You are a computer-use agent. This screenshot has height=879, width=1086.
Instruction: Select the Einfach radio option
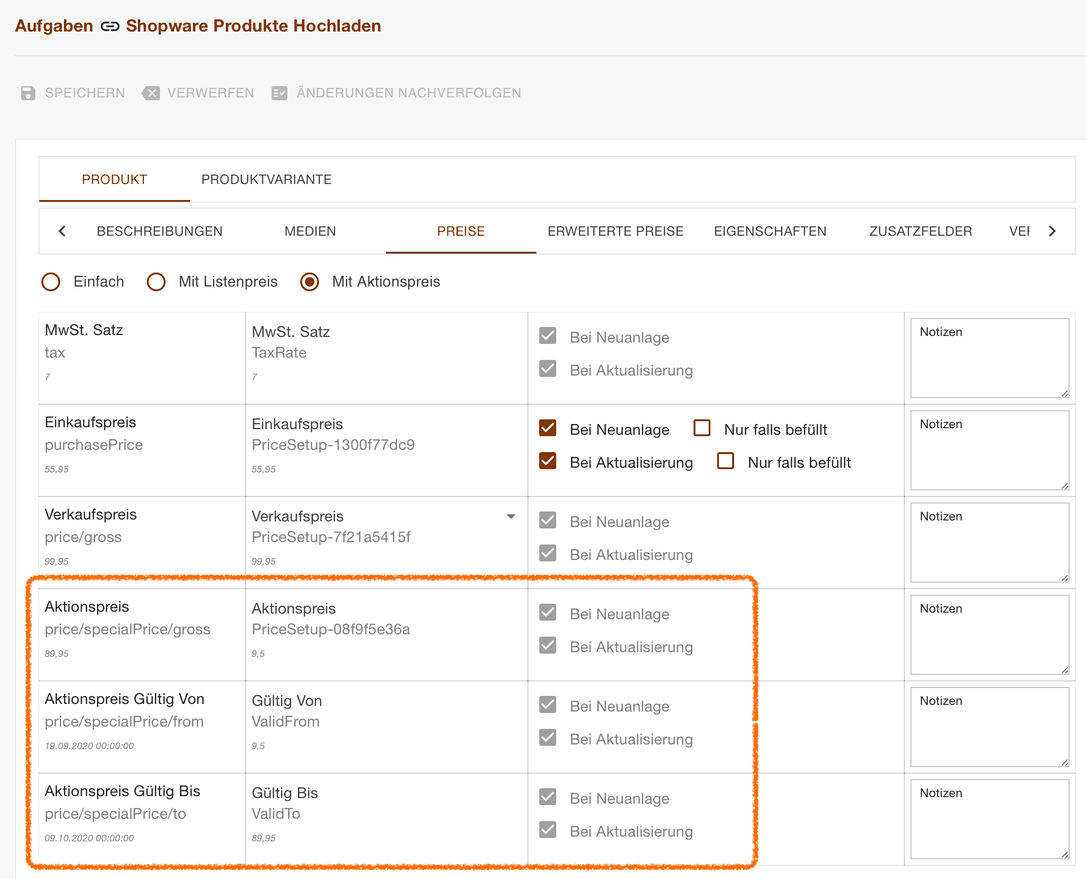pyautogui.click(x=51, y=282)
